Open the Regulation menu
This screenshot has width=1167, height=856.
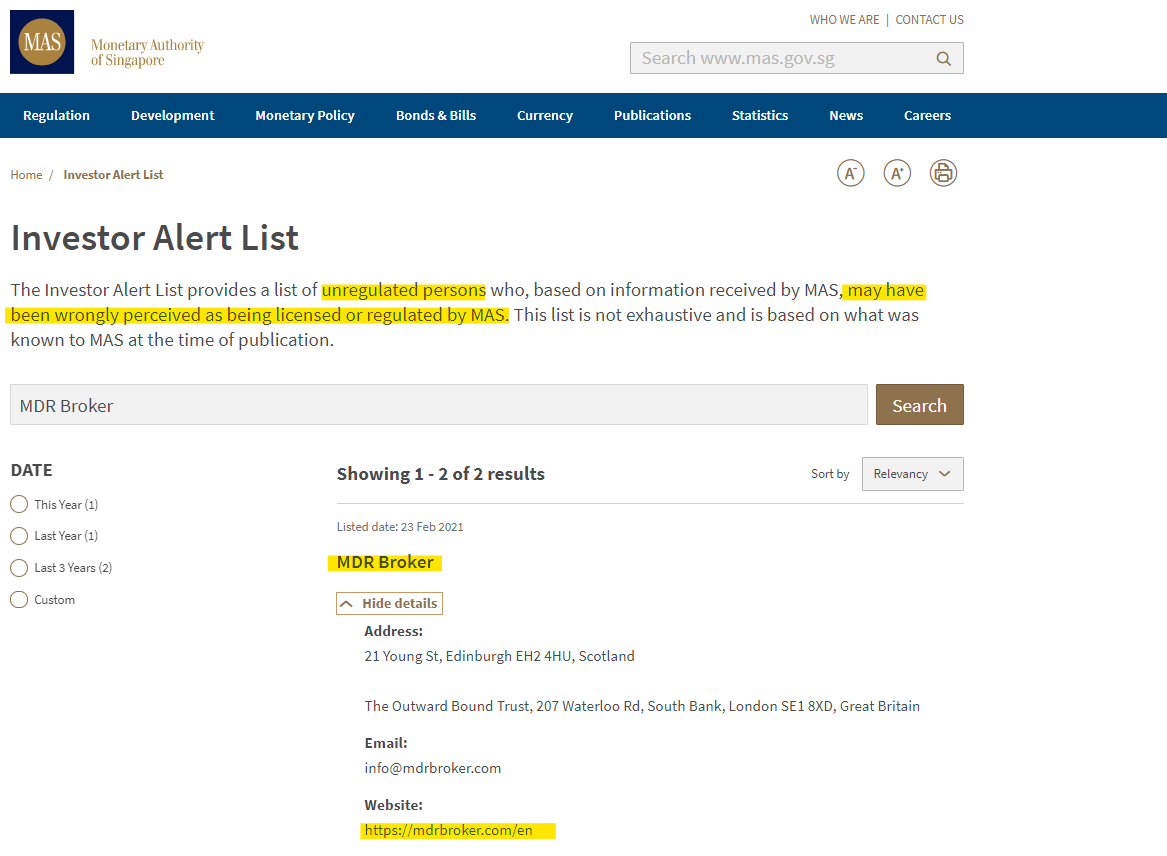[57, 115]
